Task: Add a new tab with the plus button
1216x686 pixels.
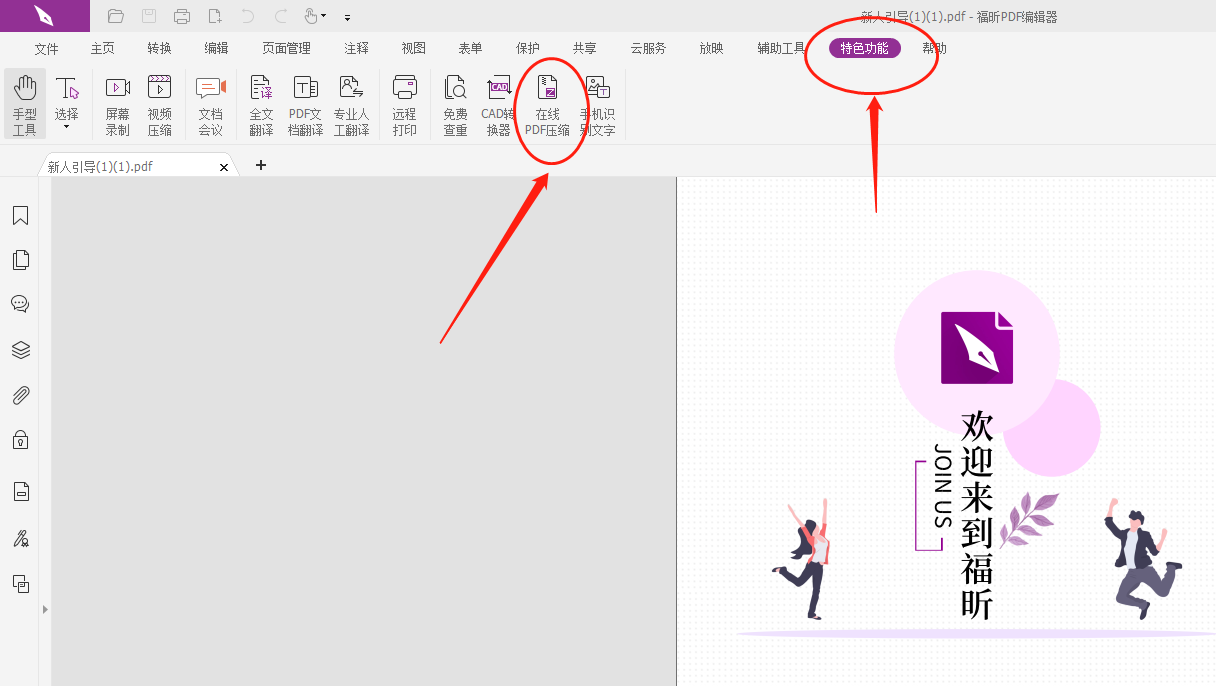Action: 261,165
